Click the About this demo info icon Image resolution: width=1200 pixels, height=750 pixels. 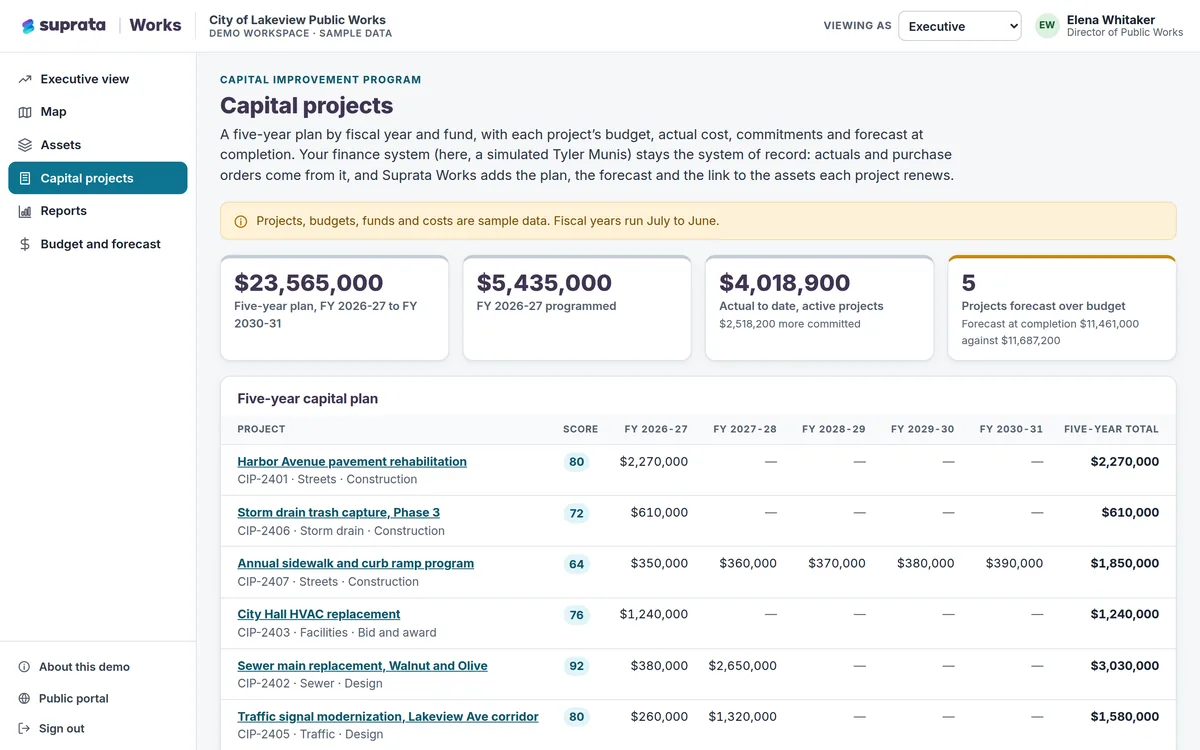(24, 667)
